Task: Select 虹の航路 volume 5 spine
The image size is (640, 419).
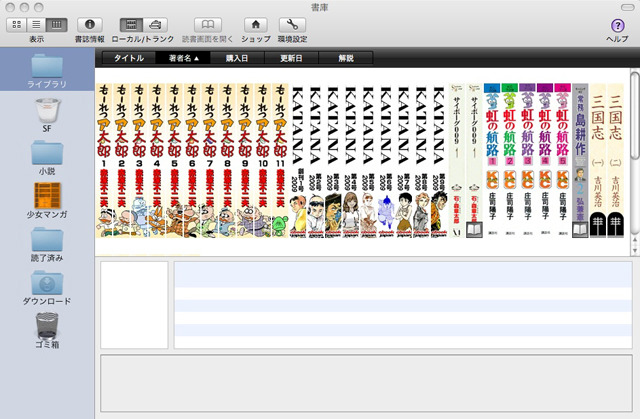Action: tap(562, 160)
